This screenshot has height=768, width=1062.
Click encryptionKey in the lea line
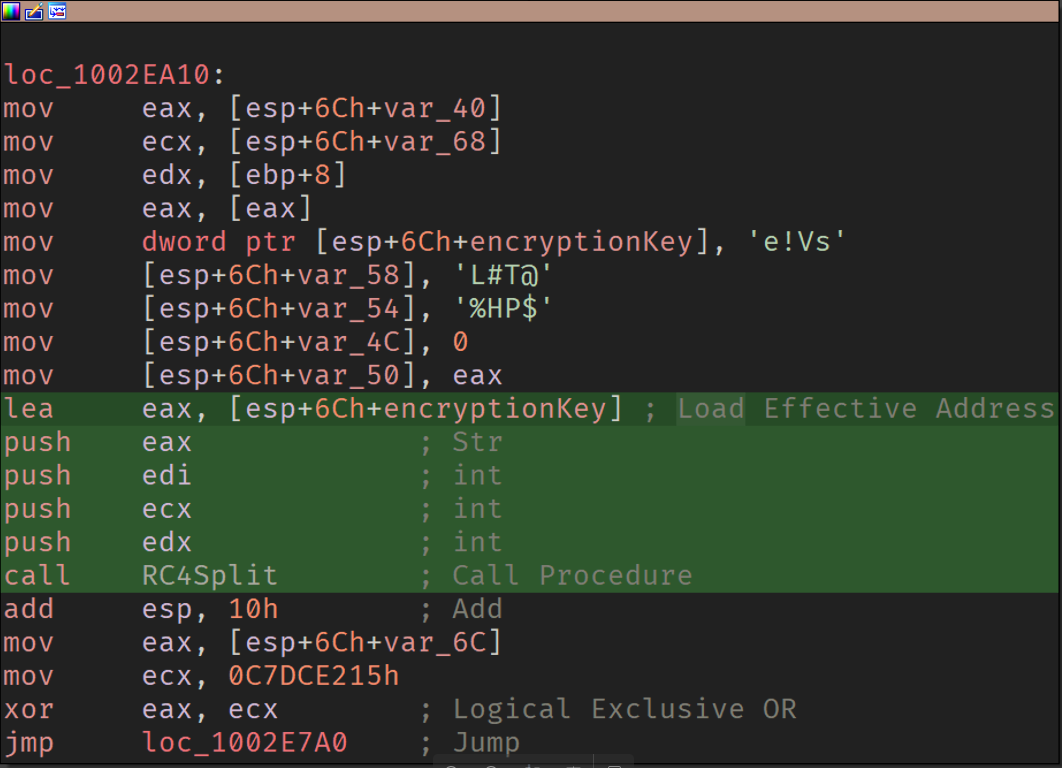pos(494,408)
